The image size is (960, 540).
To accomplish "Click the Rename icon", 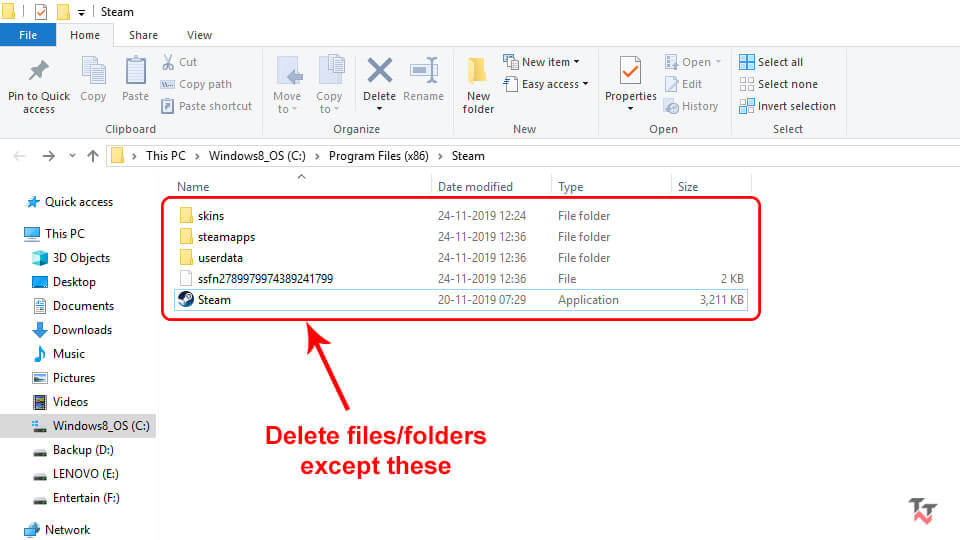I will point(424,70).
